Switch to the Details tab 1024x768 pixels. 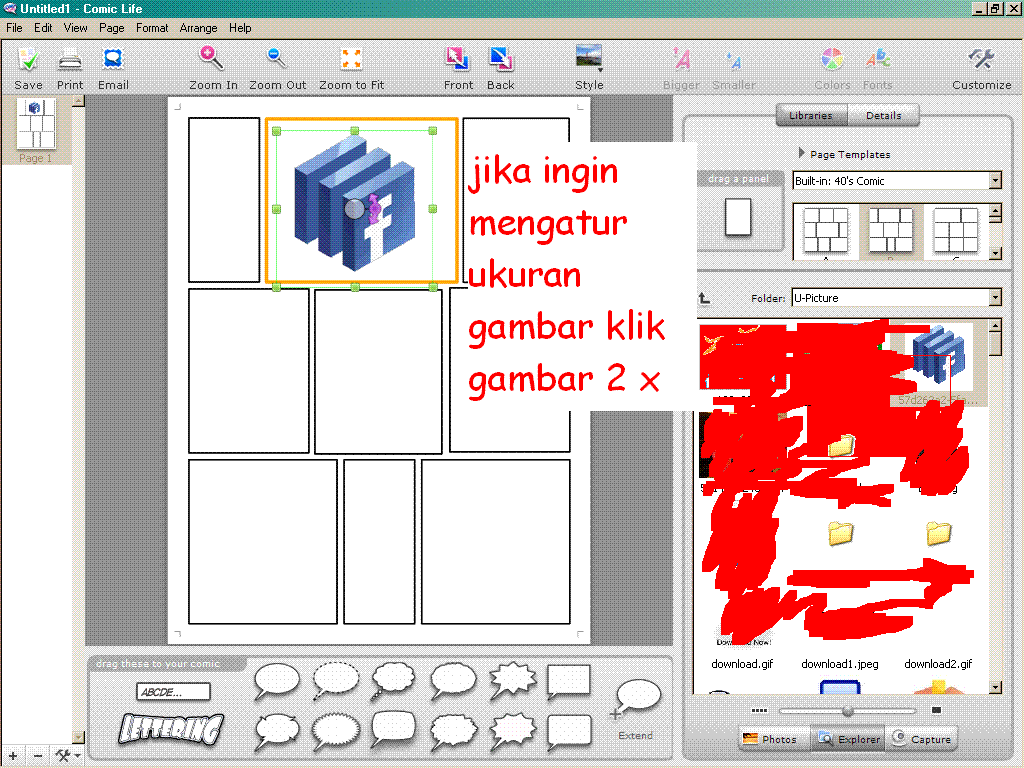point(884,116)
